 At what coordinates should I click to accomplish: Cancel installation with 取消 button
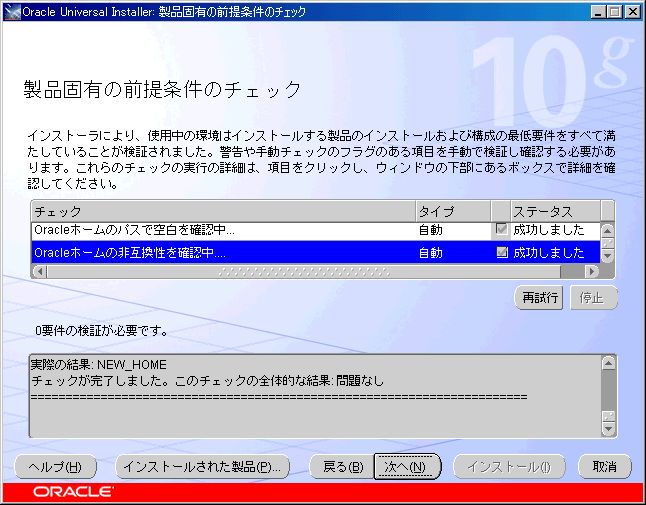(604, 466)
